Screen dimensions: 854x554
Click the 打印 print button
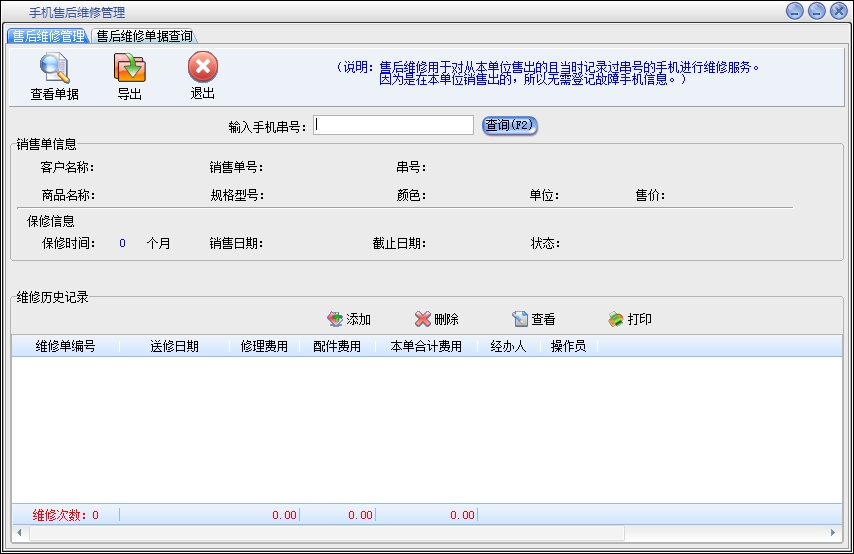pyautogui.click(x=630, y=319)
